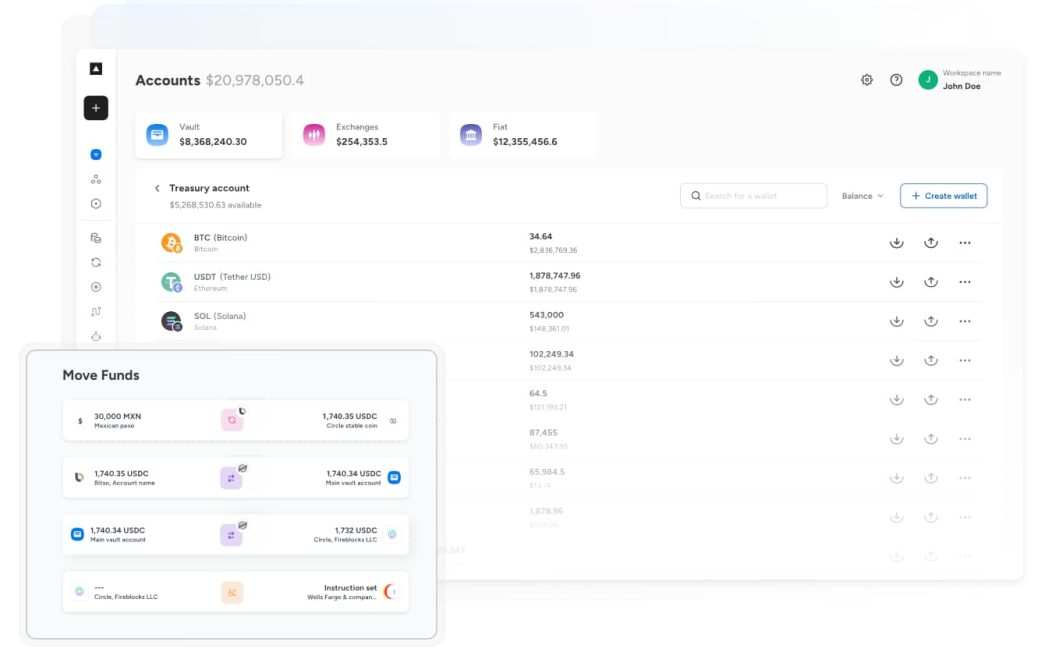Go back using Treasury account chevron
This screenshot has height=663, width=1048.
[157, 188]
